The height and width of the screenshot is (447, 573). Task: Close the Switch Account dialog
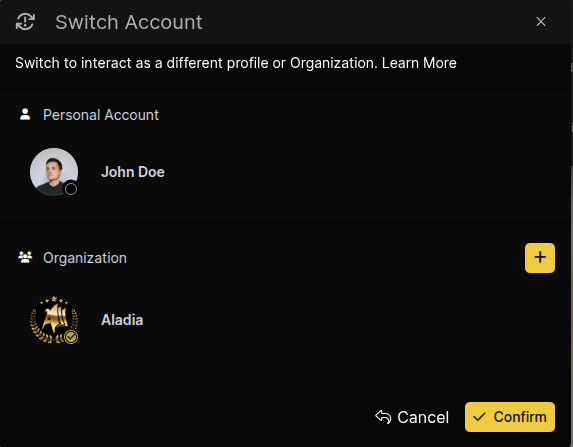pyautogui.click(x=541, y=22)
